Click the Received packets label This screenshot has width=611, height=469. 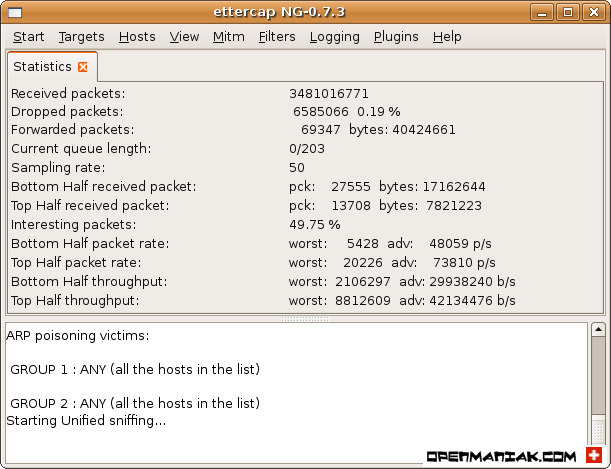68,94
